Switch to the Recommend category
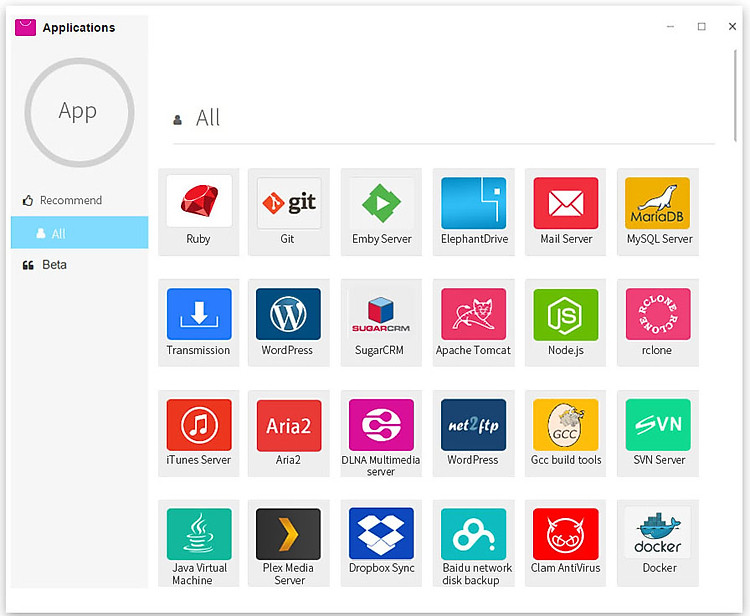 coord(70,200)
